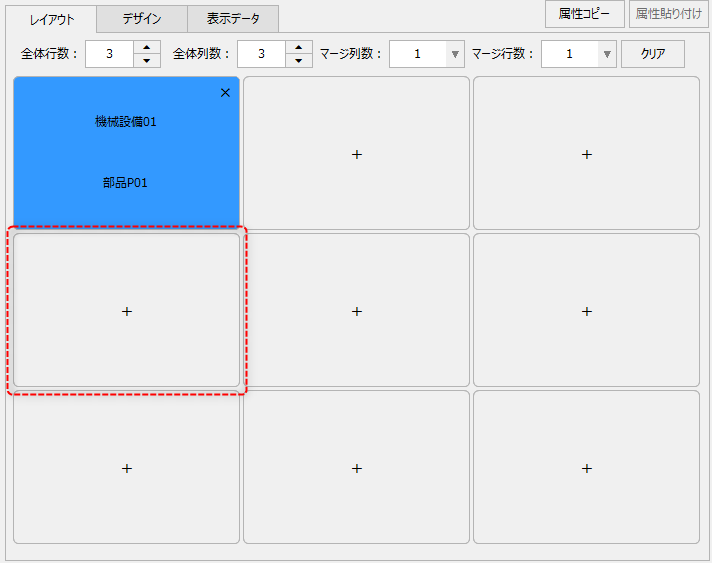Add item in highlighted middle-left cell

pos(127,311)
